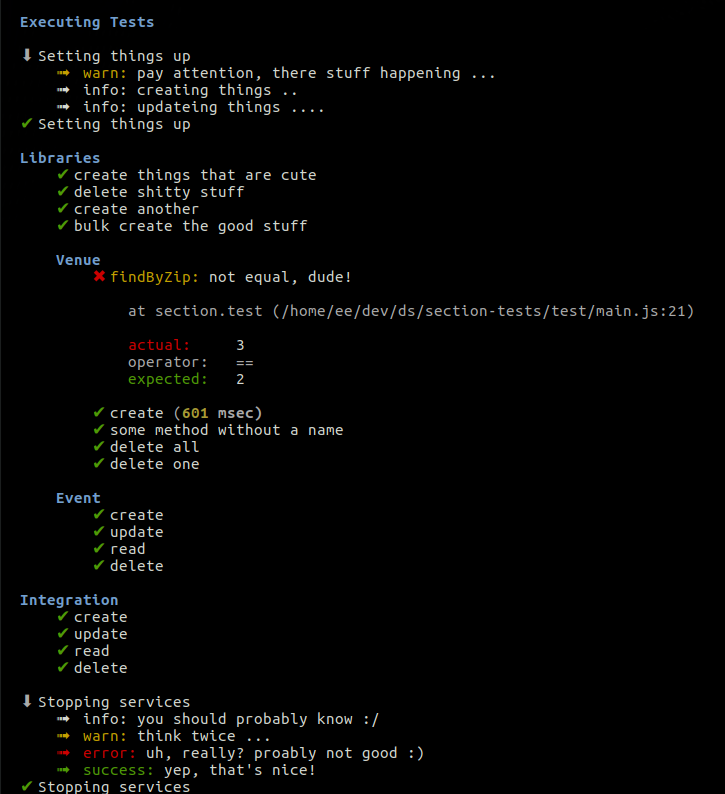Click the down arrow before Stopping services
Image resolution: width=725 pixels, height=794 pixels.
pyautogui.click(x=27, y=702)
